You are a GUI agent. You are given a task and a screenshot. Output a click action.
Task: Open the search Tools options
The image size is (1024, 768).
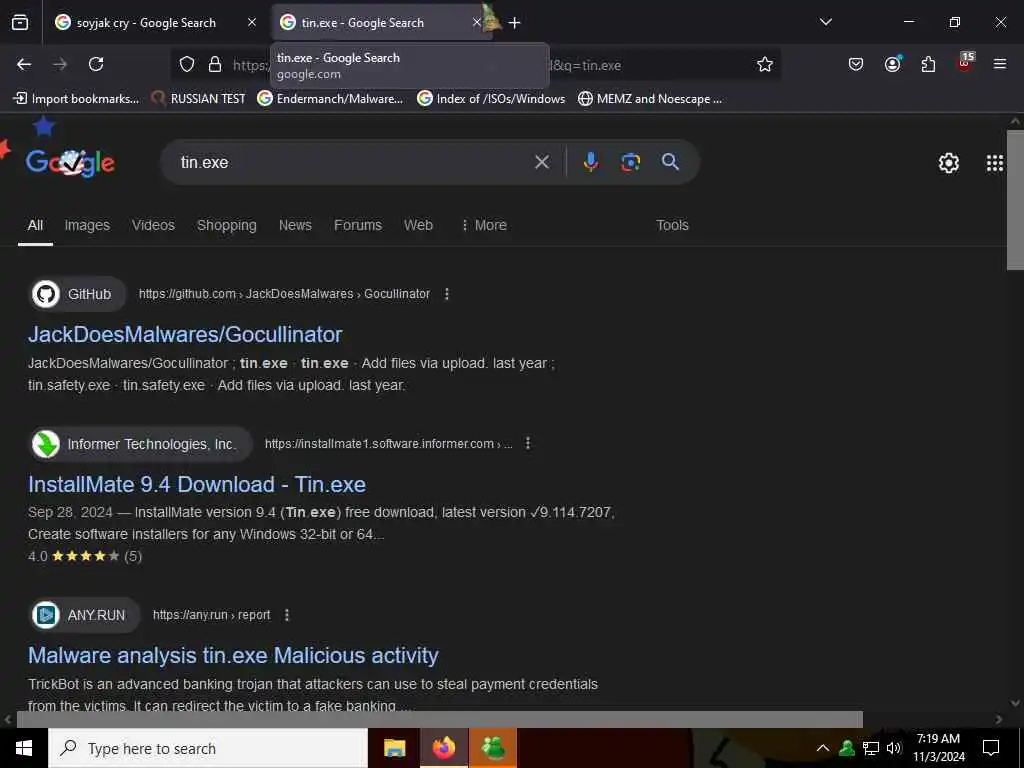coord(672,225)
